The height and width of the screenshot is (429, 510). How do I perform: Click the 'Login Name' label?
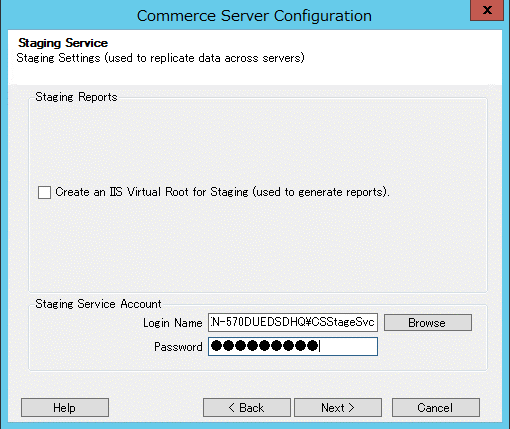[x=173, y=323]
